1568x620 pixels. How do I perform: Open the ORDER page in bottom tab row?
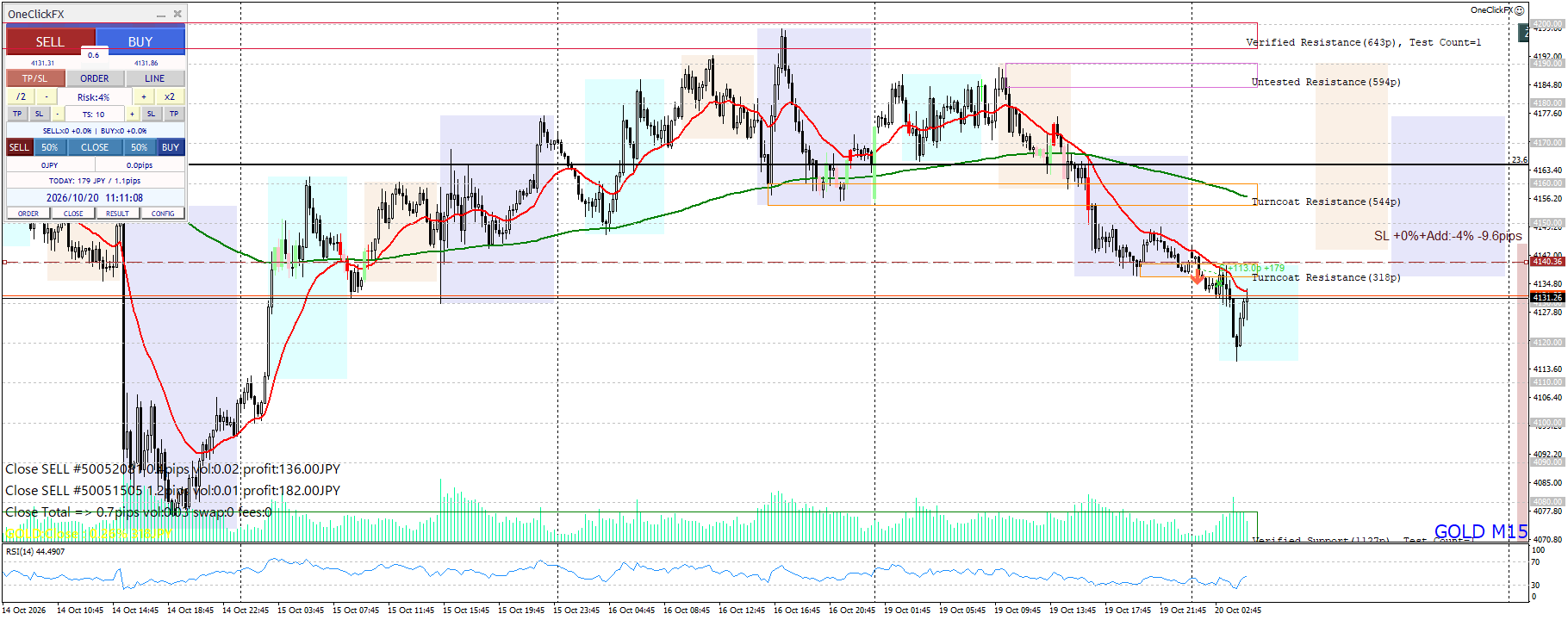(28, 214)
